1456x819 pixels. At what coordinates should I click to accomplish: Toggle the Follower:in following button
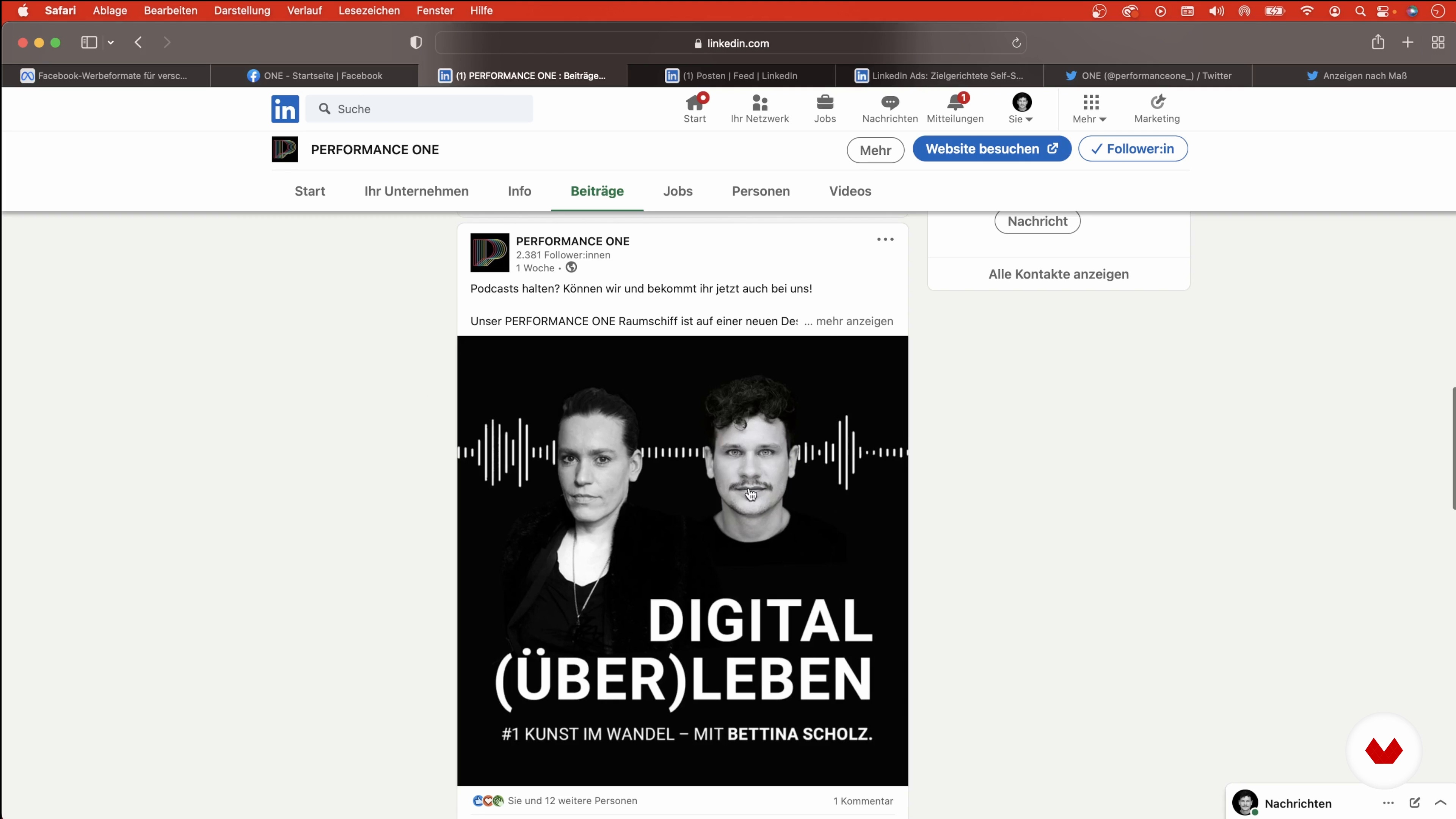[x=1133, y=149]
